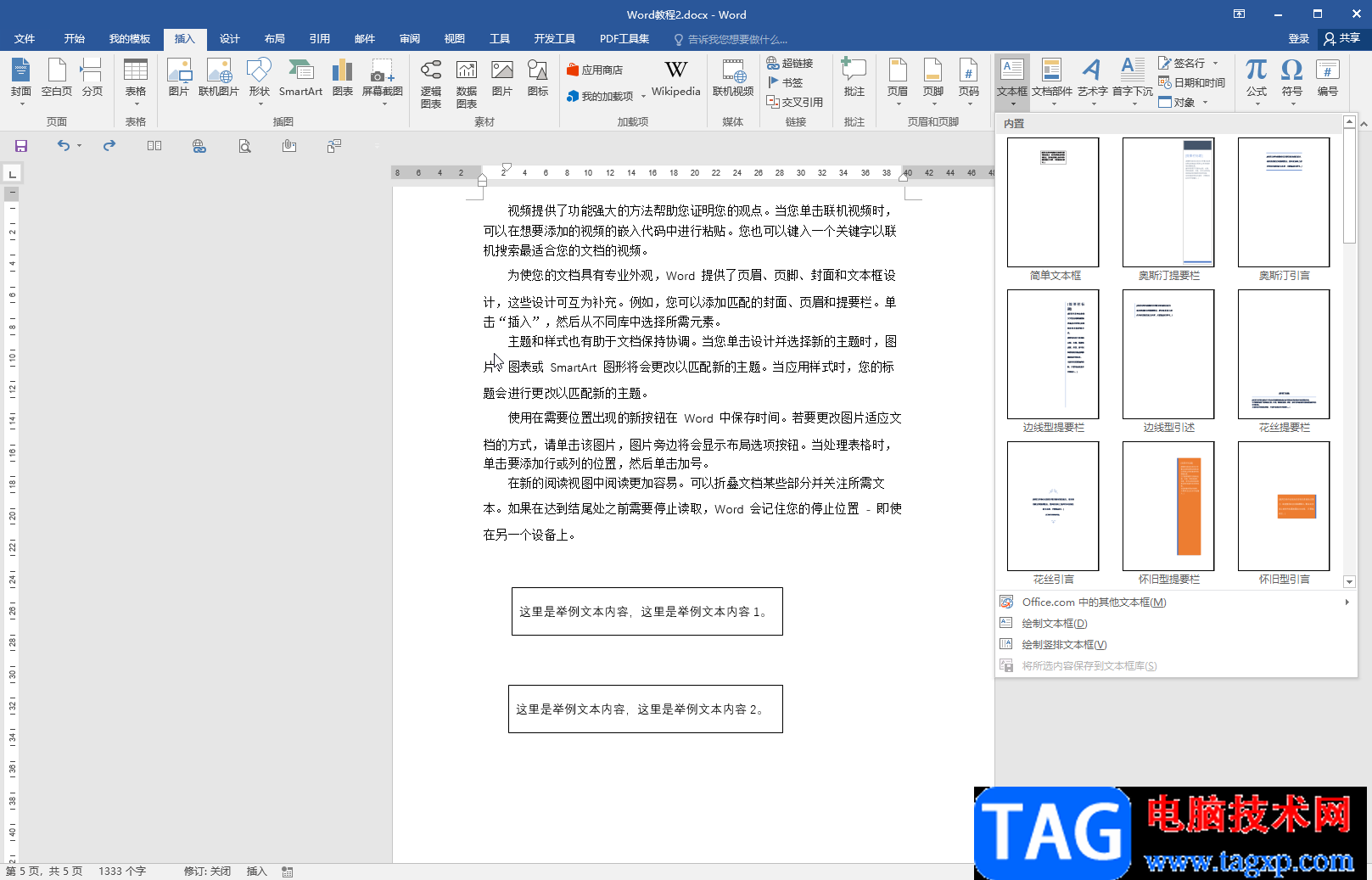Insert a cross-reference (交叉引用)

click(x=795, y=102)
